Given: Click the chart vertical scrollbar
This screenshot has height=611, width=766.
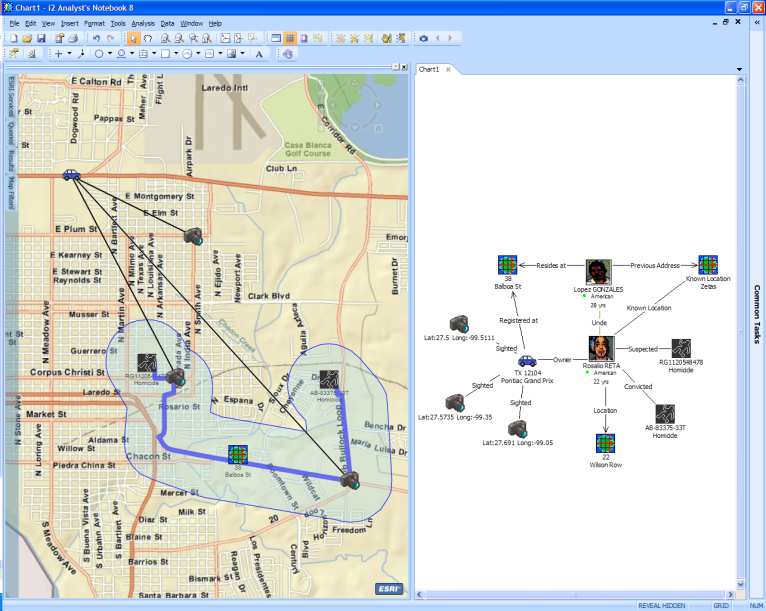Looking at the screenshot, I should pyautogui.click(x=741, y=332).
